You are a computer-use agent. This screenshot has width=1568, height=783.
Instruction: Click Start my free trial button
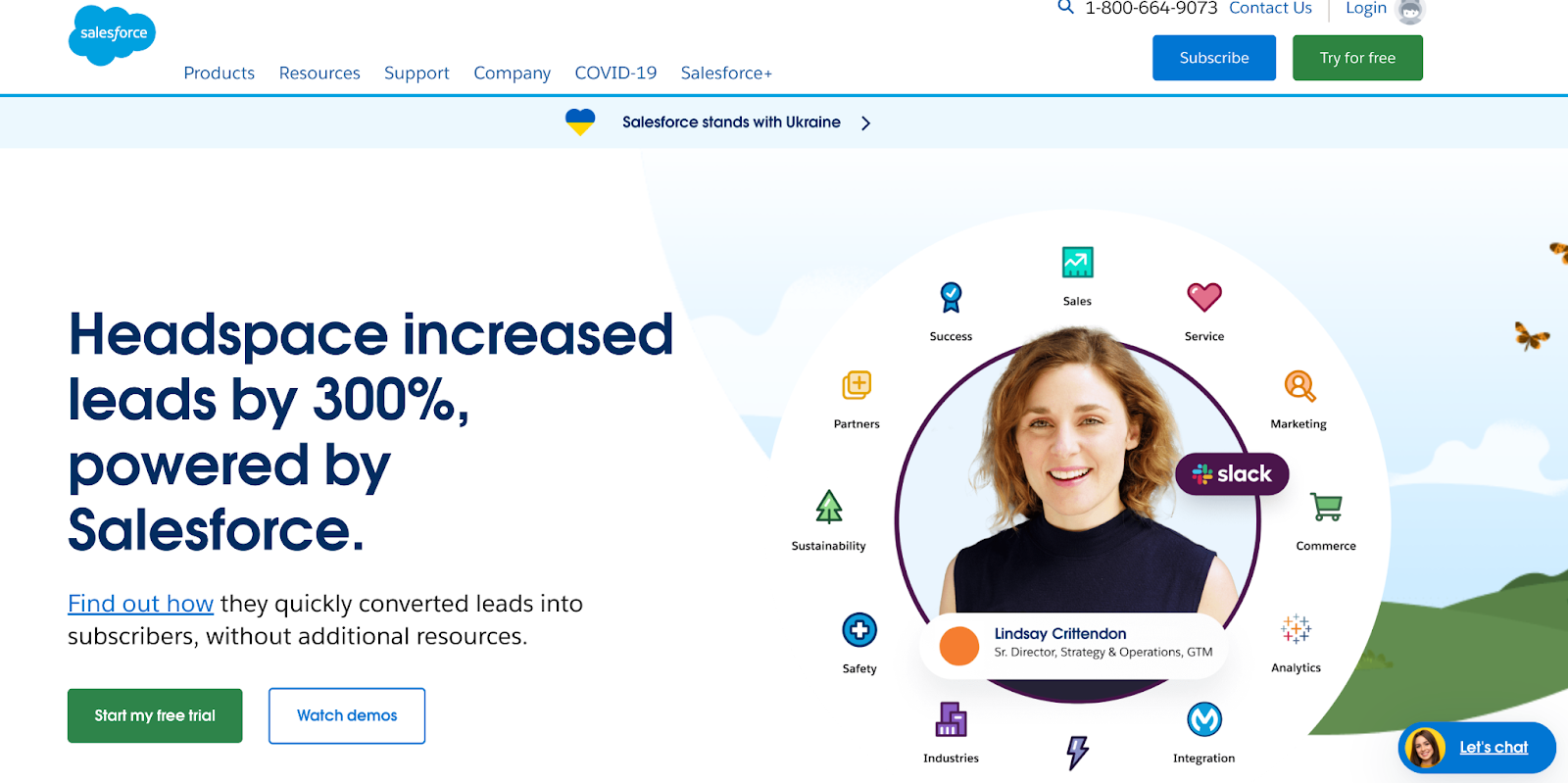coord(155,715)
